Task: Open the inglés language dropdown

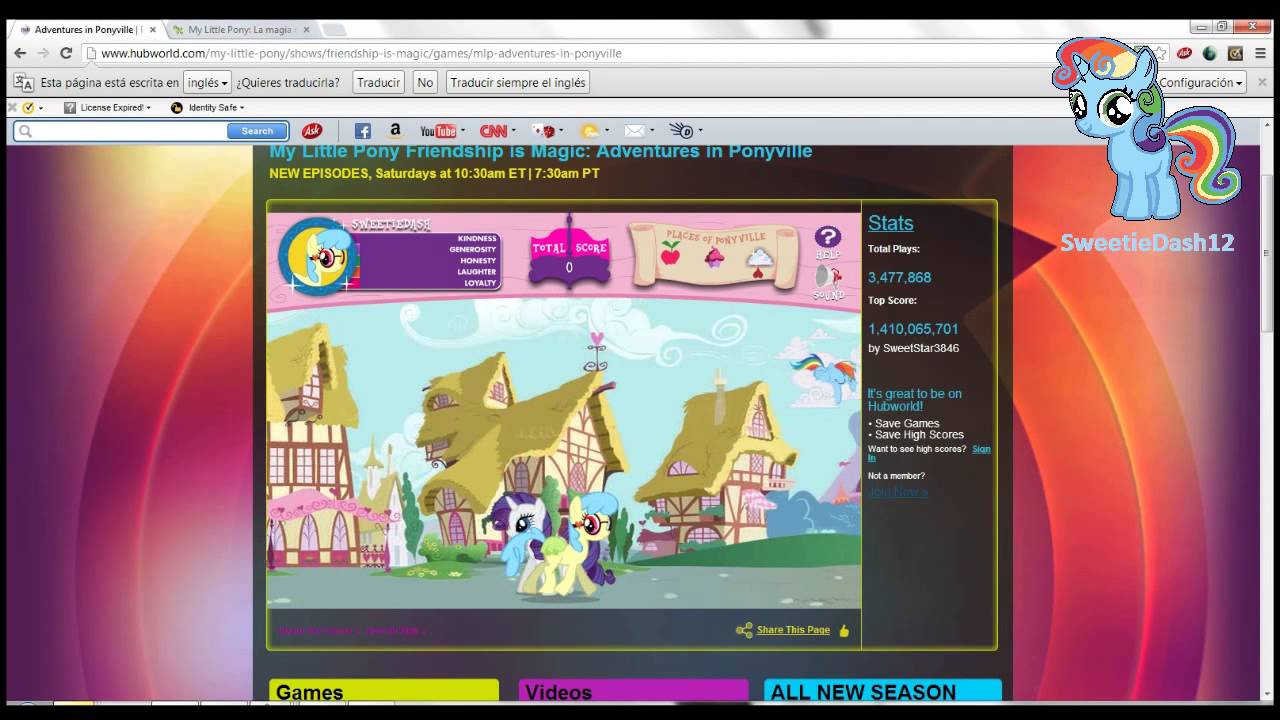Action: pos(207,82)
